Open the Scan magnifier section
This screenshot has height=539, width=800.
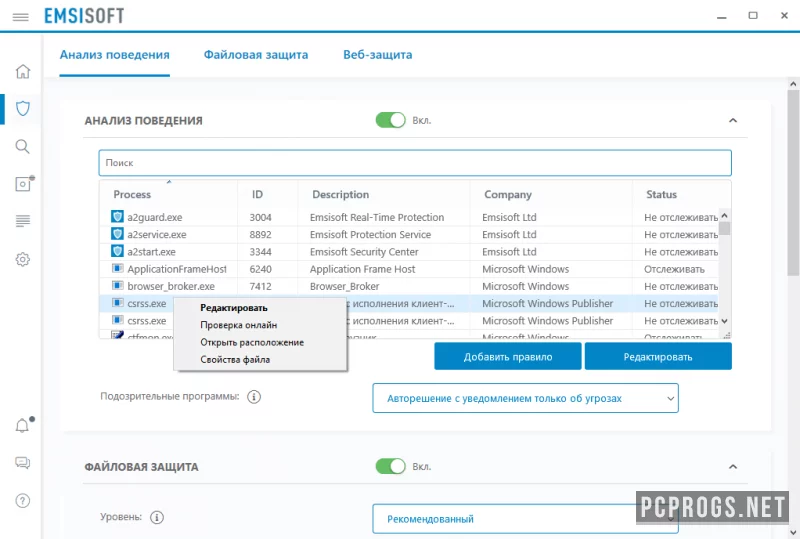22,146
